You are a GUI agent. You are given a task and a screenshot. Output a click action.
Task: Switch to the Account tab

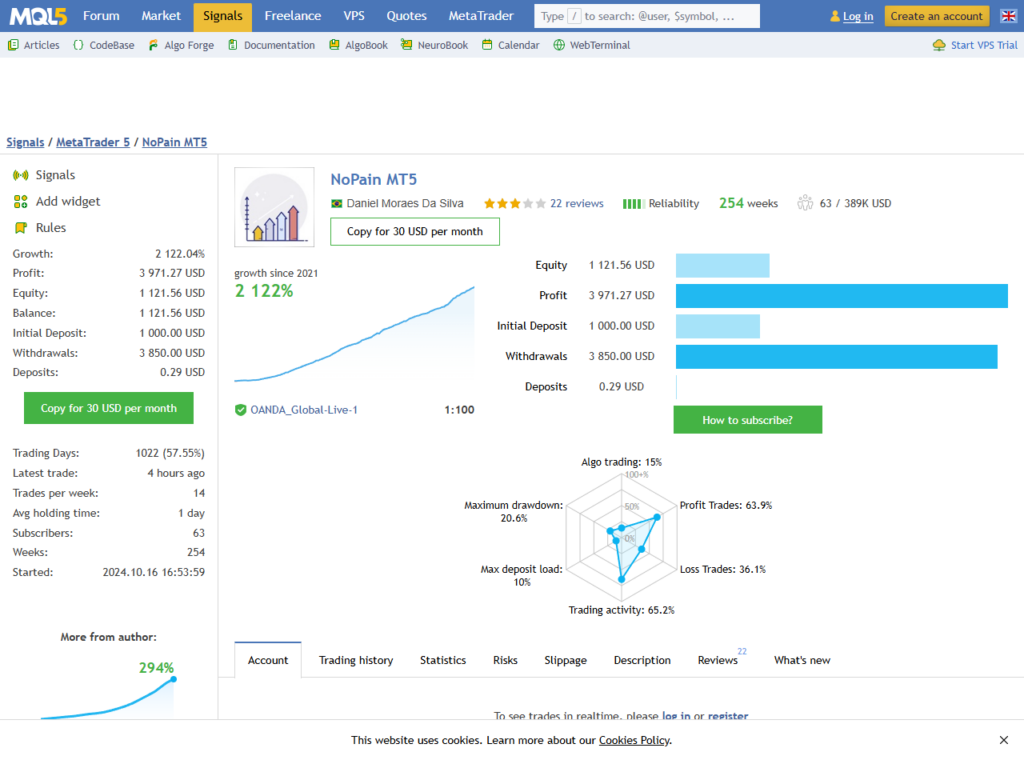tap(268, 660)
